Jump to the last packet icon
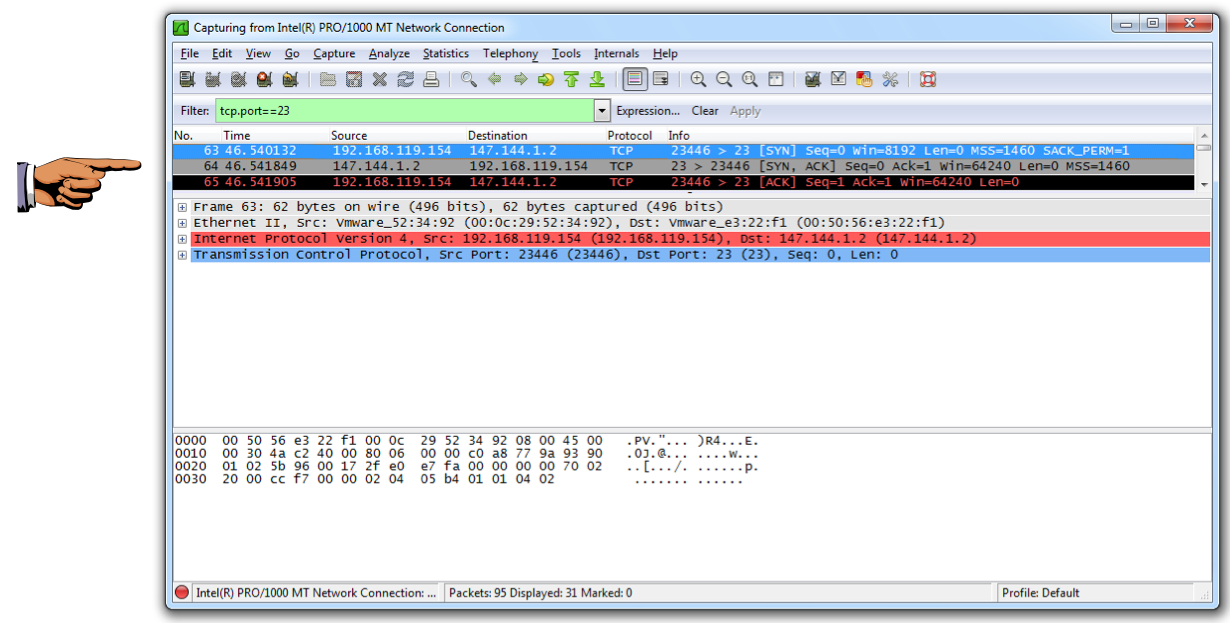The height and width of the screenshot is (623, 1230). click(x=597, y=80)
